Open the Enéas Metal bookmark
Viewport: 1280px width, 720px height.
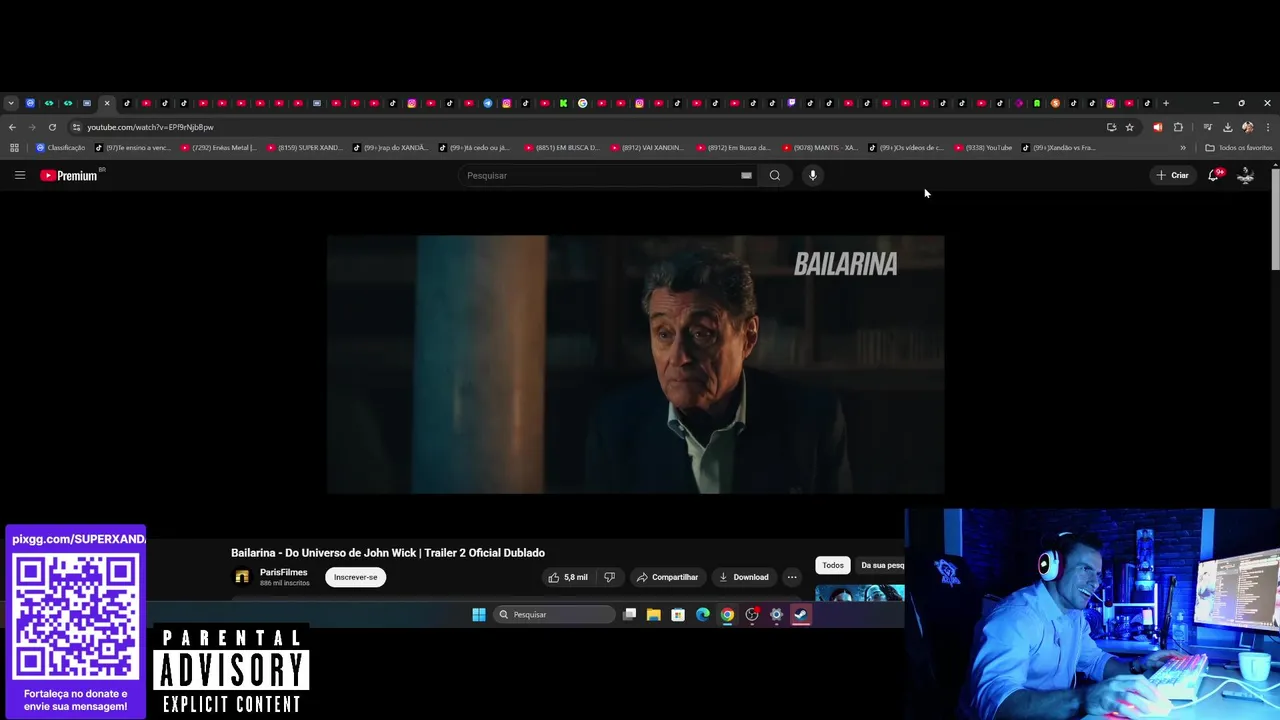[x=219, y=148]
